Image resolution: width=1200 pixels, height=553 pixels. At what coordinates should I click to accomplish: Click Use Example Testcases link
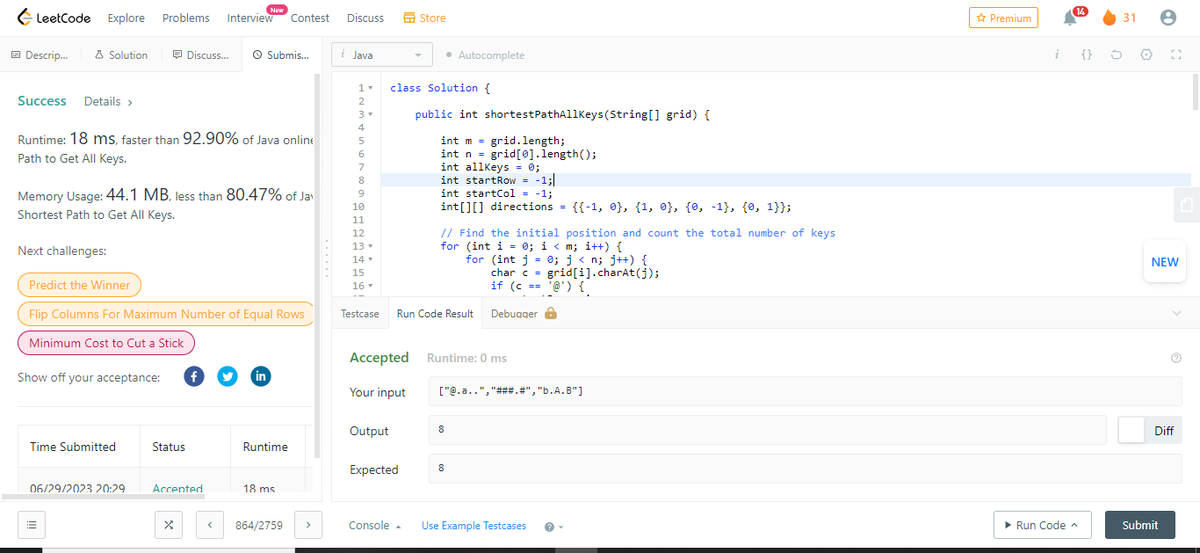coord(474,526)
